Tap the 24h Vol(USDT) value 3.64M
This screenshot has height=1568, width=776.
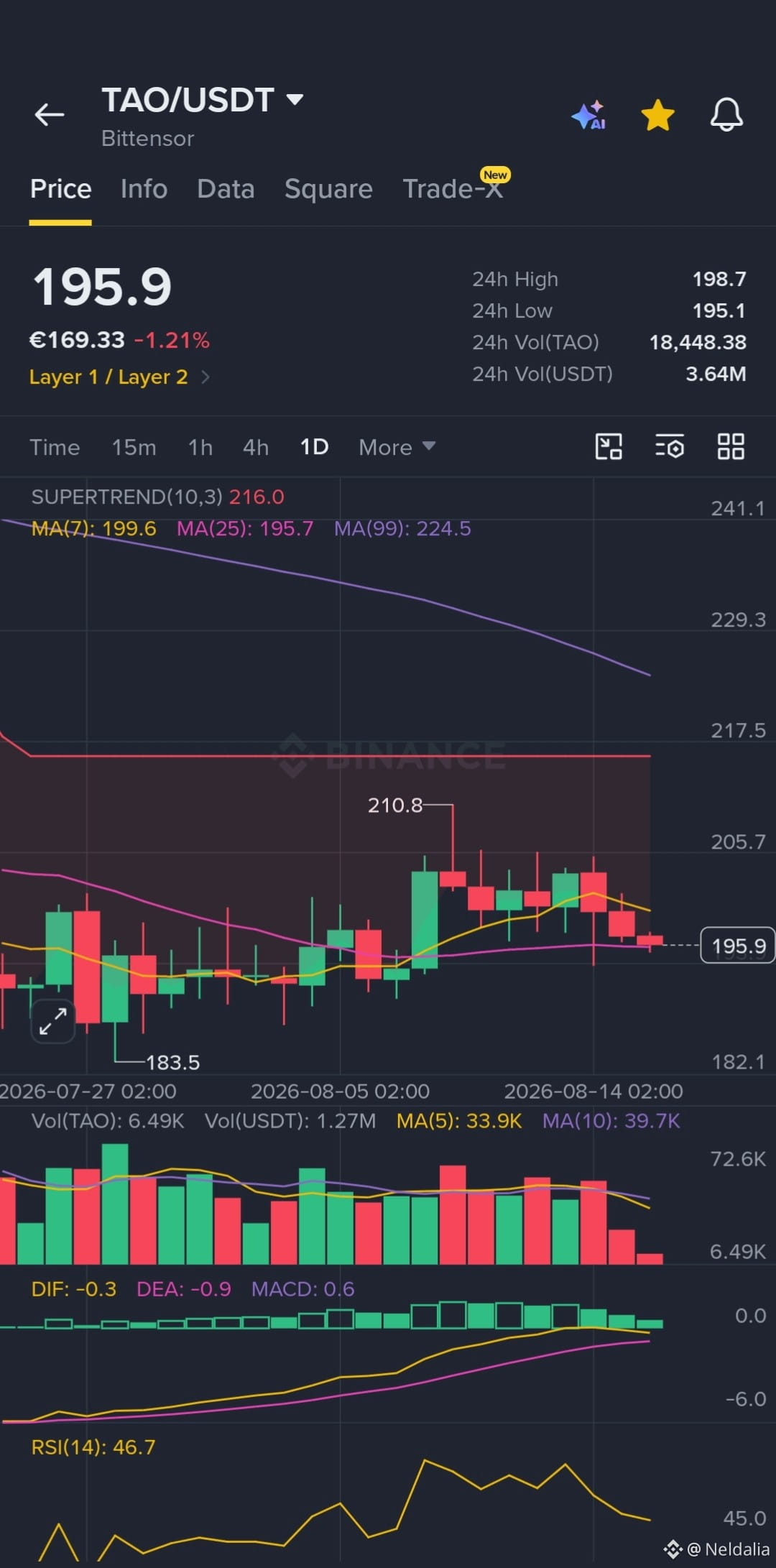tap(716, 374)
